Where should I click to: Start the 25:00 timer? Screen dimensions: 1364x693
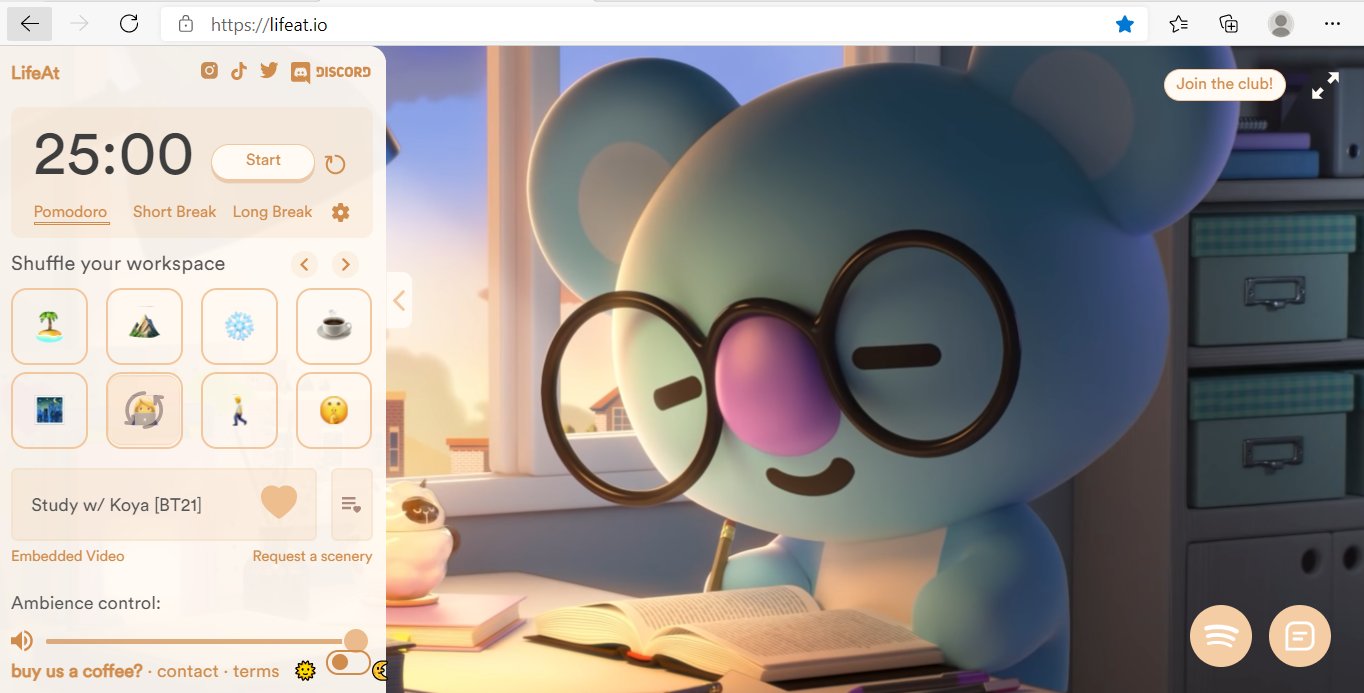click(263, 162)
